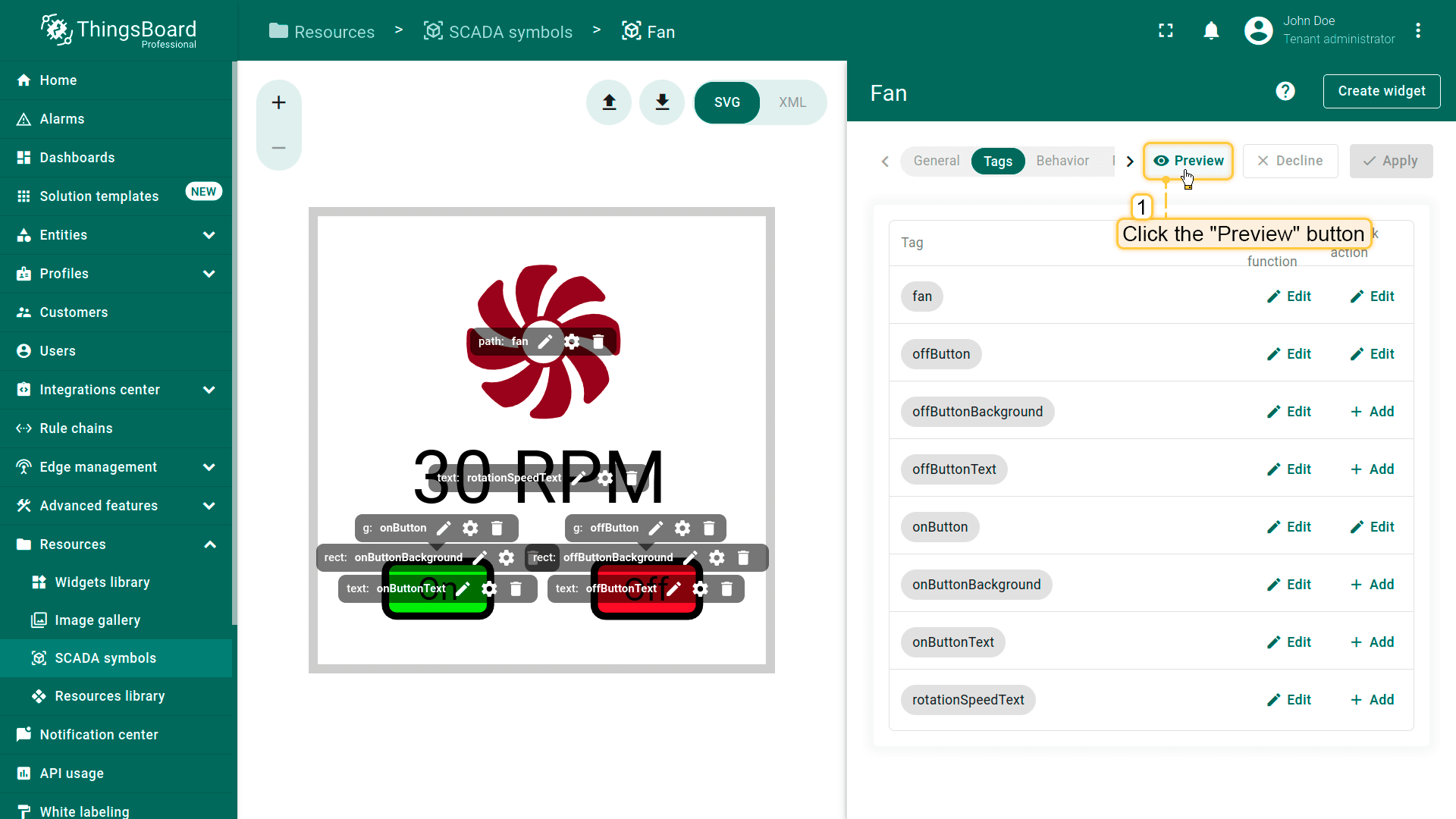Screen dimensions: 1456x819
Task: Open the notifications bell
Action: click(x=1211, y=31)
